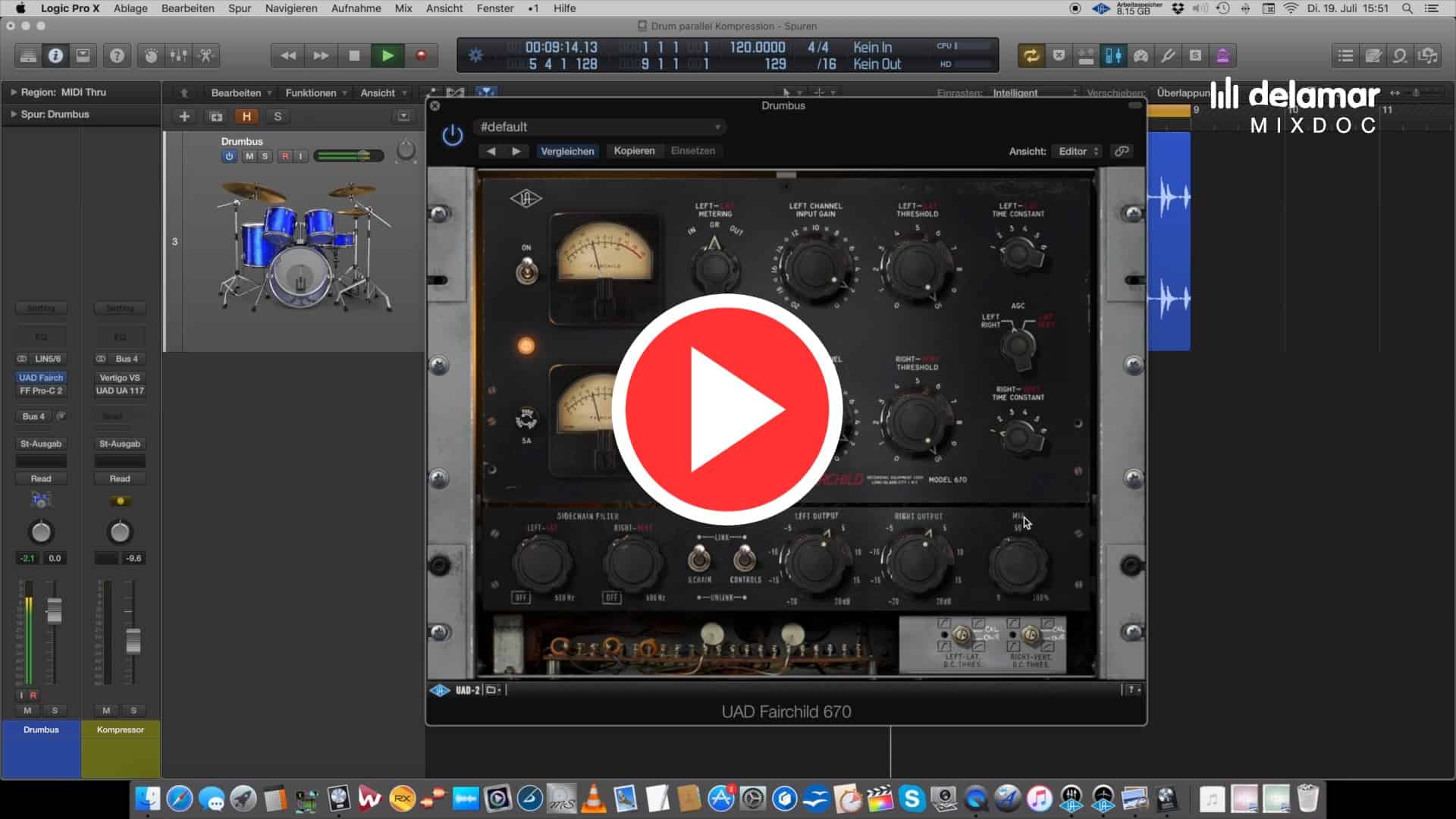1456x819 pixels.
Task: Open the Fenster menu
Action: (x=495, y=8)
